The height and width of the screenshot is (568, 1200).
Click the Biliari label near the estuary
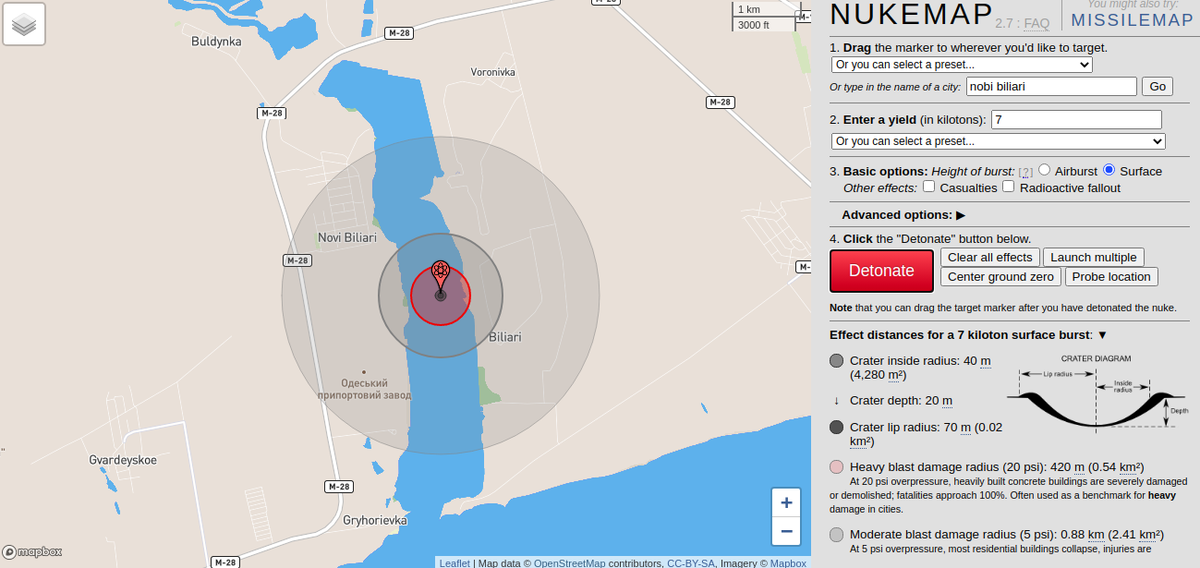click(x=506, y=337)
